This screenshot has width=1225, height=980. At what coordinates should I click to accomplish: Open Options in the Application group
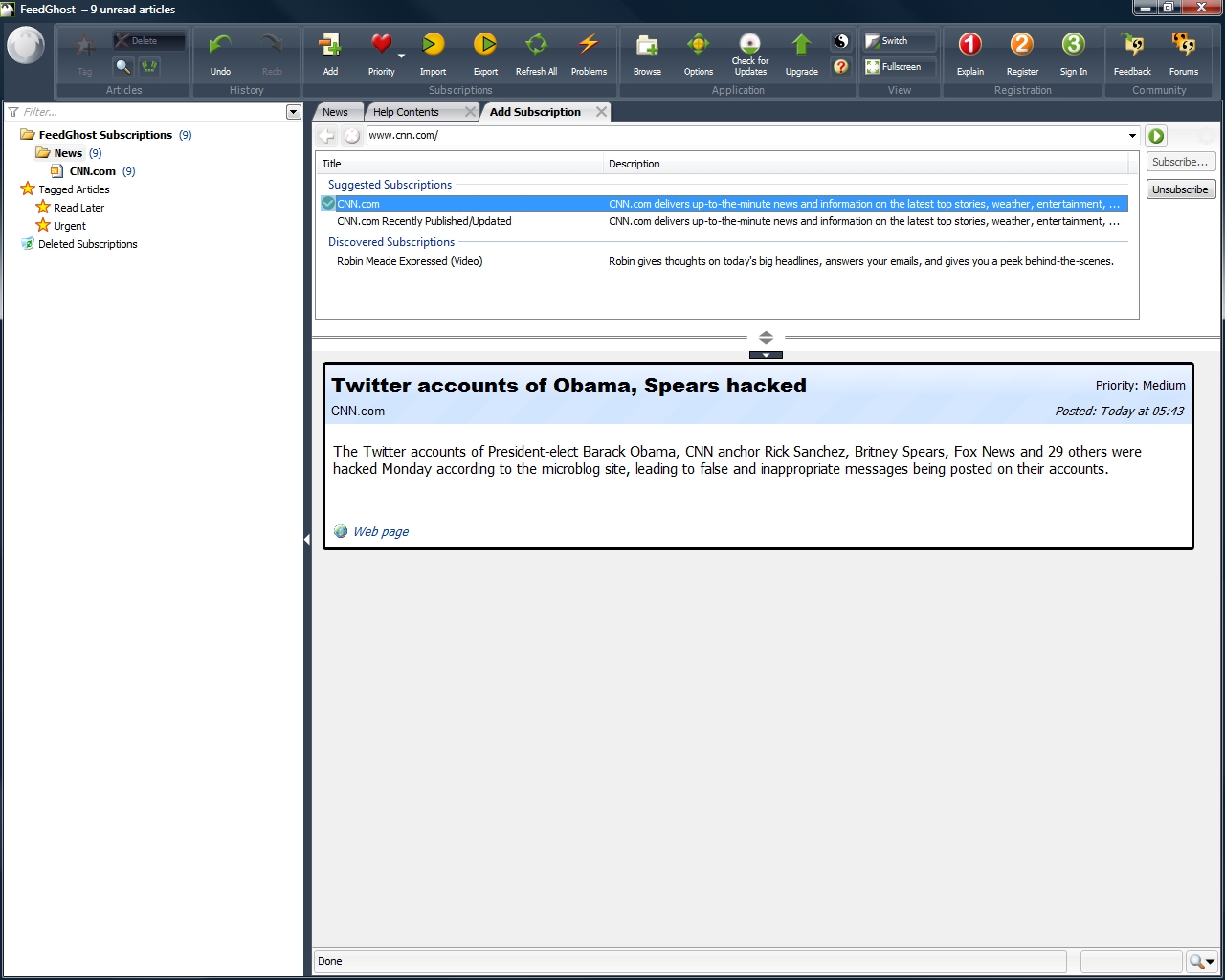pos(698,46)
